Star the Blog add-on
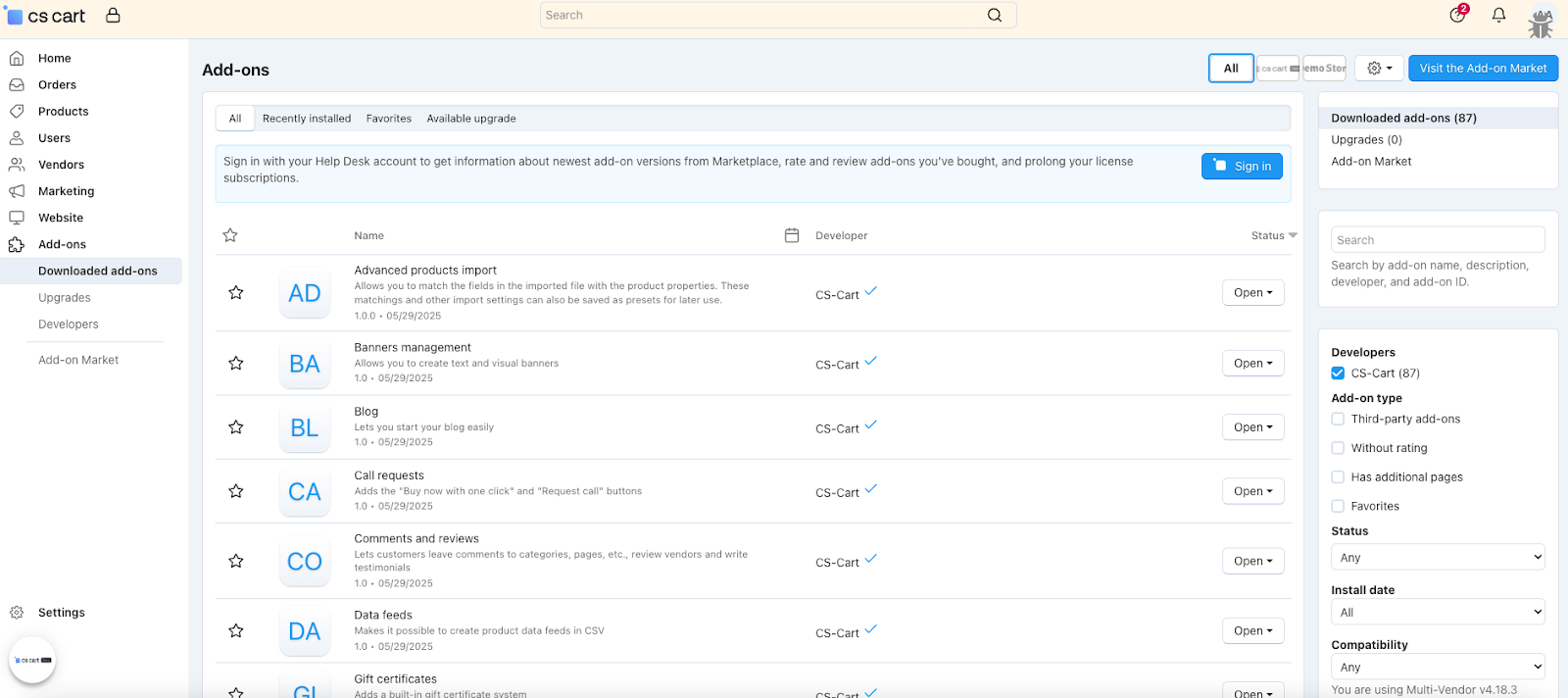Viewport: 1568px width, 698px height. pyautogui.click(x=236, y=426)
